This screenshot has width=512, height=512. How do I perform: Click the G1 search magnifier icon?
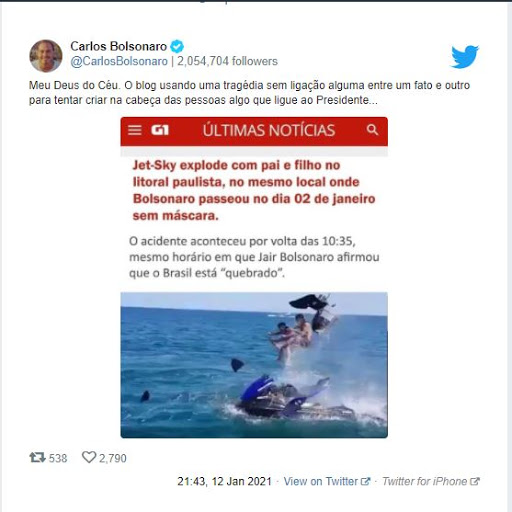coord(372,129)
